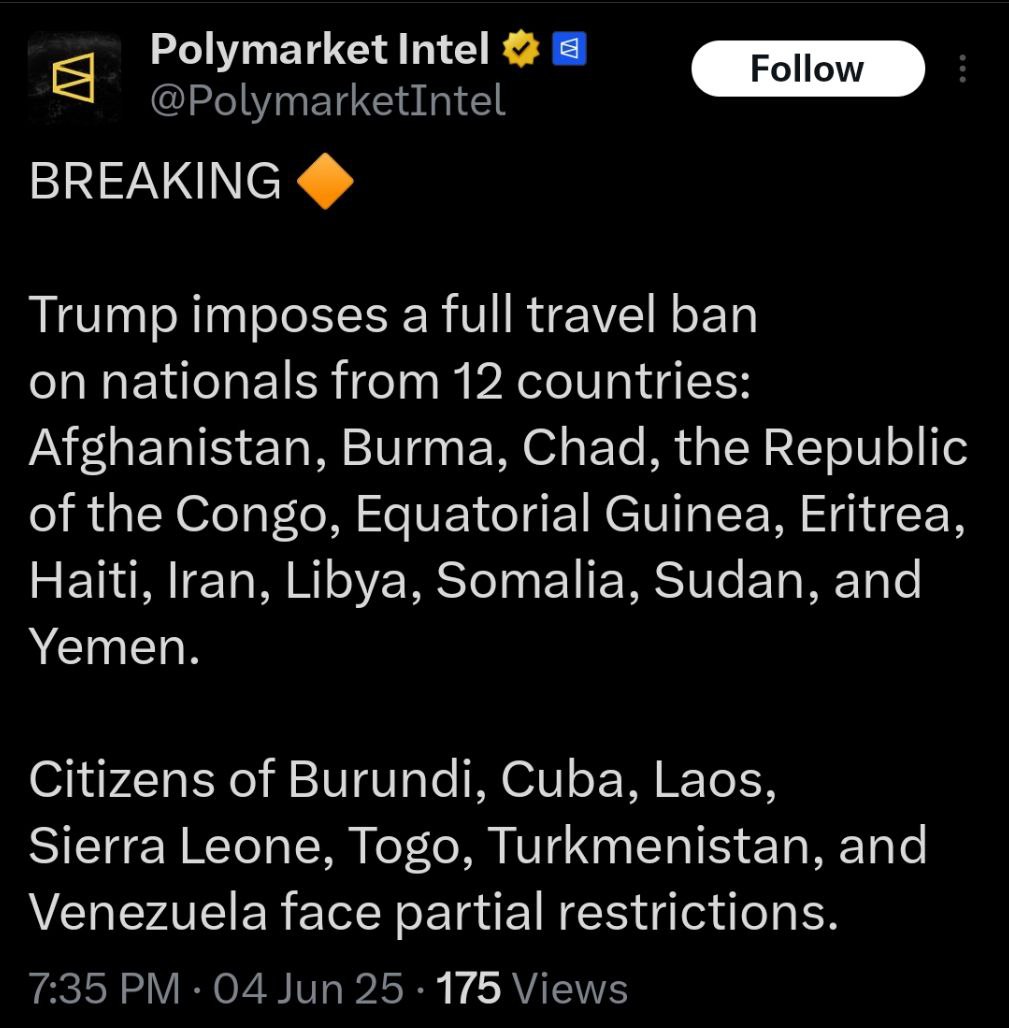Viewport: 1009px width, 1028px height.
Task: Click the gold verified checkmark badge
Action: coord(521,49)
